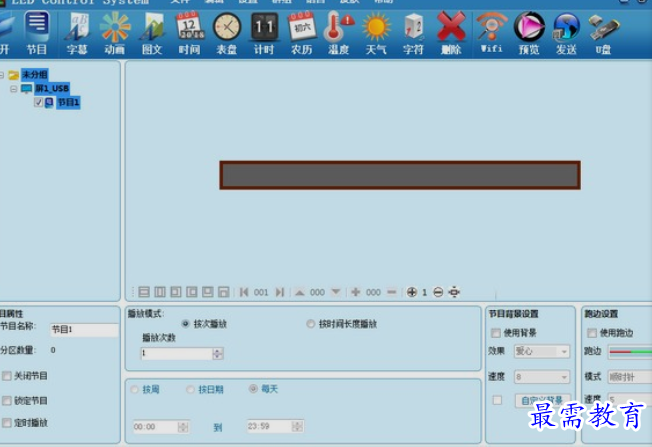Viewport: 652px width, 447px height.
Task: Click the up triangle beside 000
Action: 299,292
